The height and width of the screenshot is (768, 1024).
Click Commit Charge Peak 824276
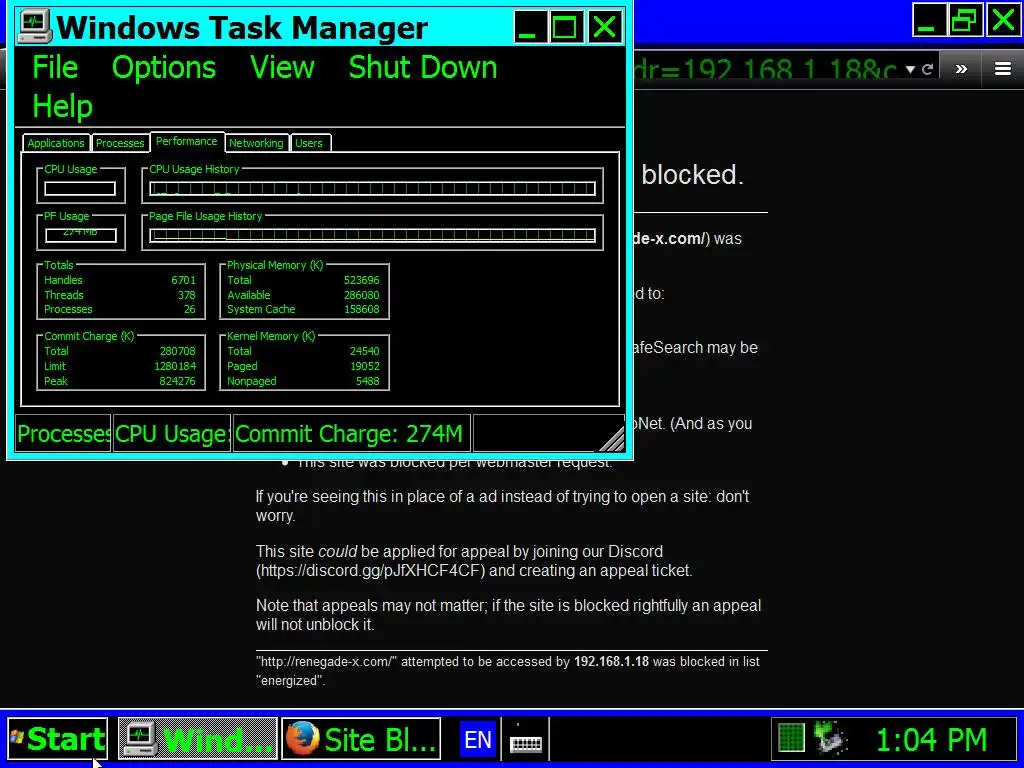coord(178,381)
